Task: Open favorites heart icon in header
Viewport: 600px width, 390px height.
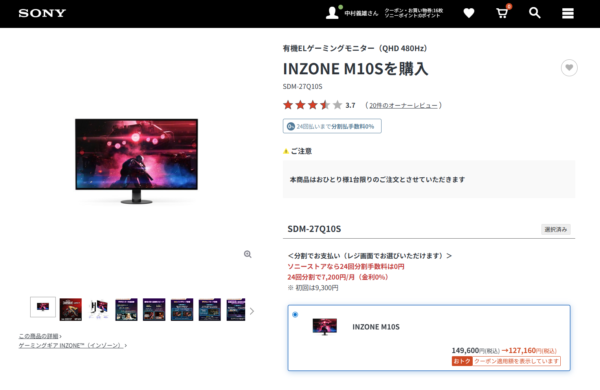Action: click(469, 13)
